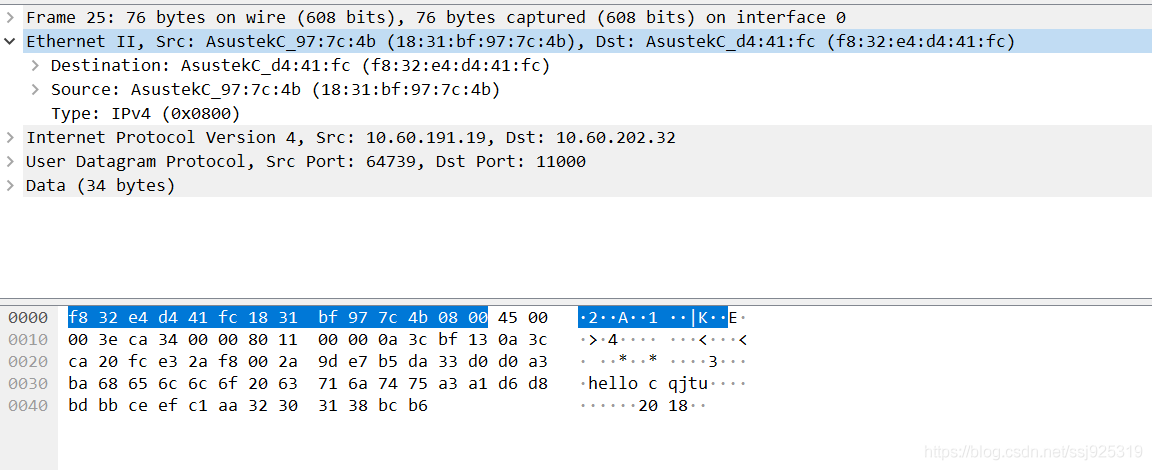
Task: Expand the Frame 25 tree row
Action: 10,17
